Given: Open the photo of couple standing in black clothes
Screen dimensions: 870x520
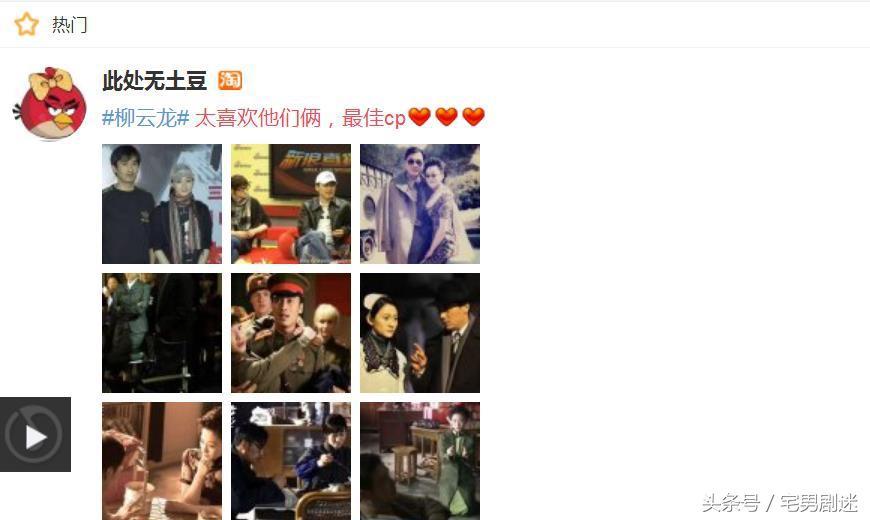Looking at the screenshot, I should (x=162, y=204).
